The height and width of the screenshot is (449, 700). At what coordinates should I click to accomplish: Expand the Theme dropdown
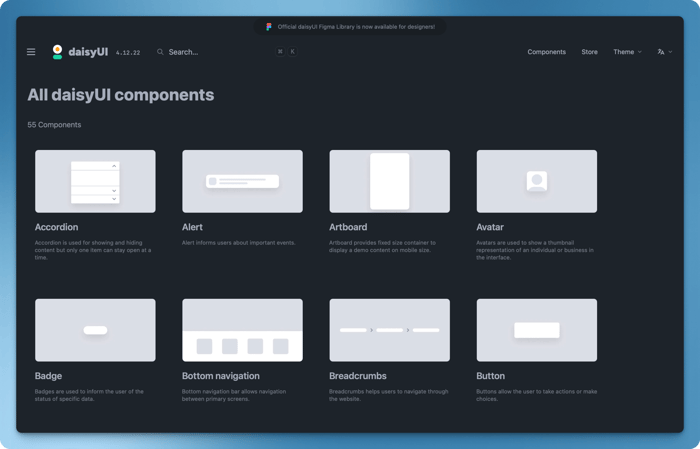coord(627,52)
